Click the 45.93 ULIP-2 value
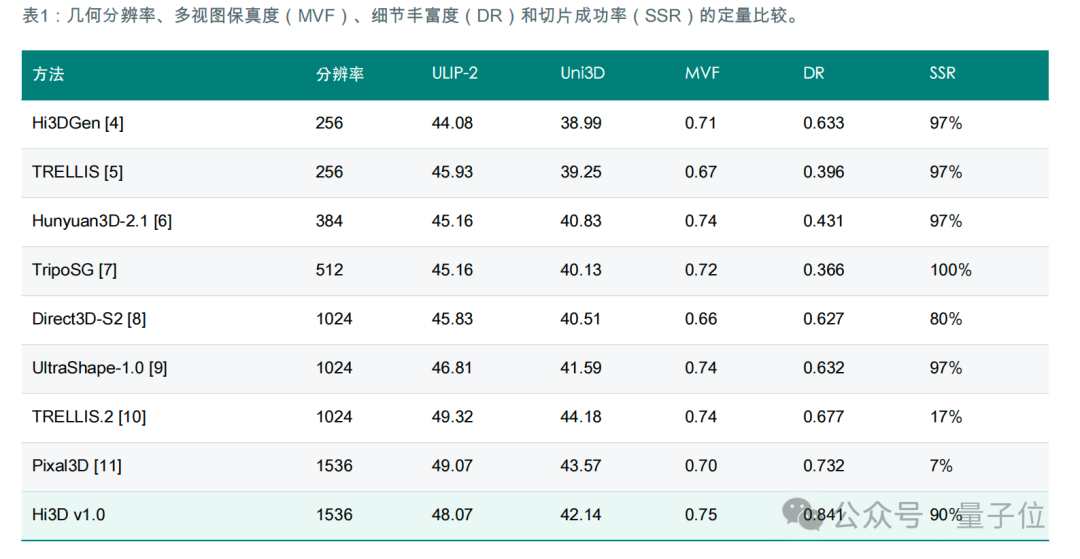This screenshot has height=559, width=1080. [452, 172]
